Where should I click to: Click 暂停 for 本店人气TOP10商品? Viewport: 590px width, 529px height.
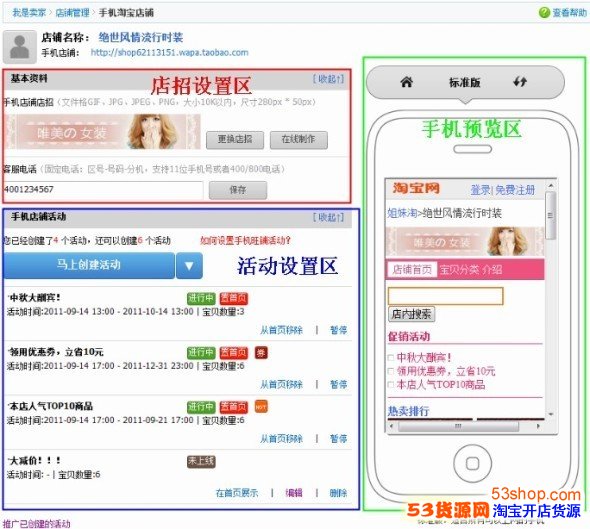coord(338,438)
